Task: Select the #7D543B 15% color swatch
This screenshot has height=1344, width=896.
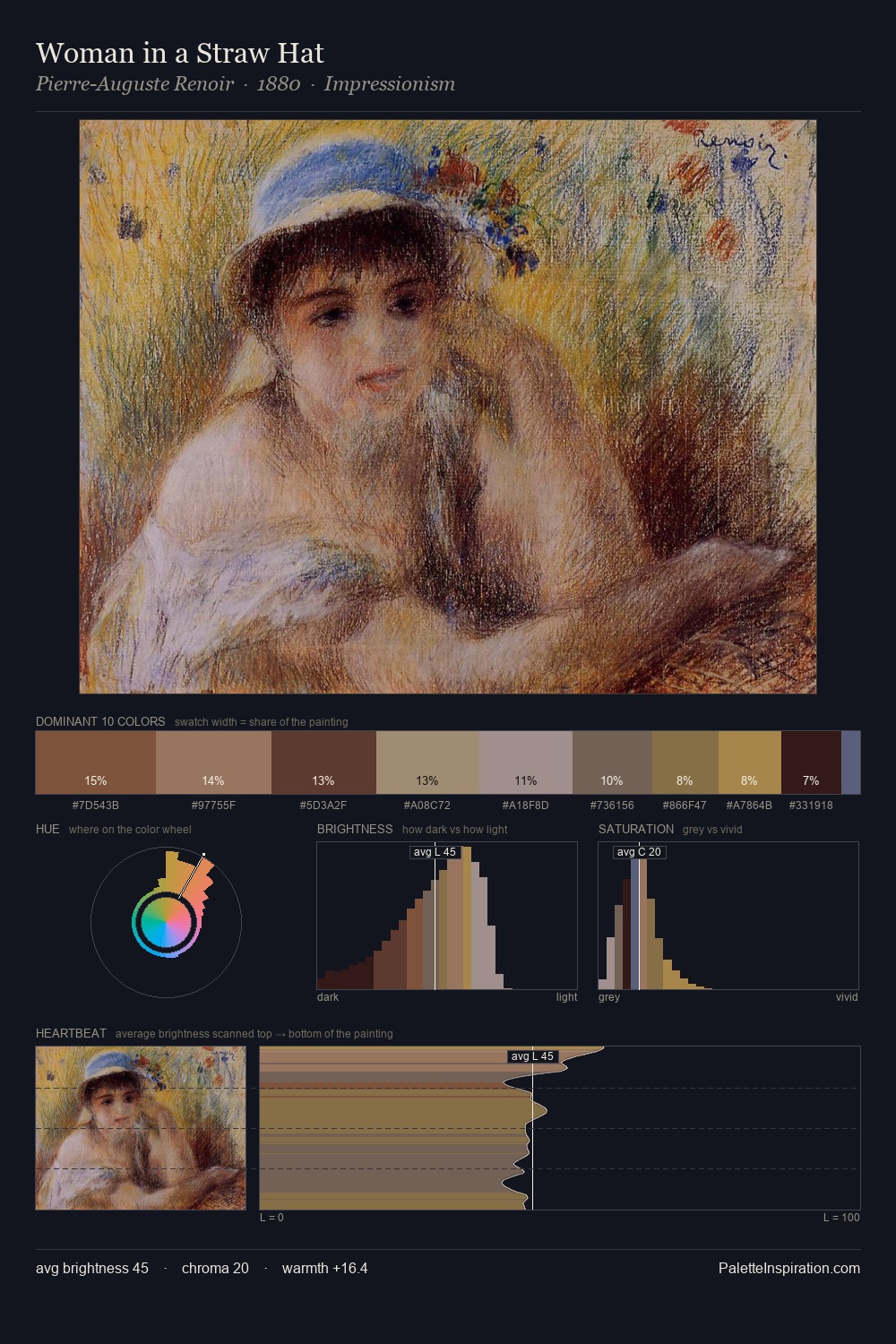Action: coord(95,762)
